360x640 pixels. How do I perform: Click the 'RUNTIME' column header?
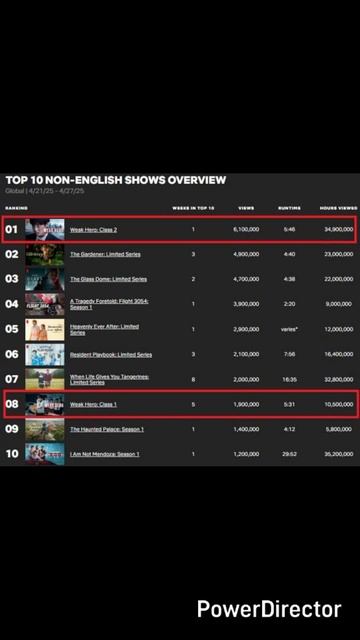click(289, 208)
